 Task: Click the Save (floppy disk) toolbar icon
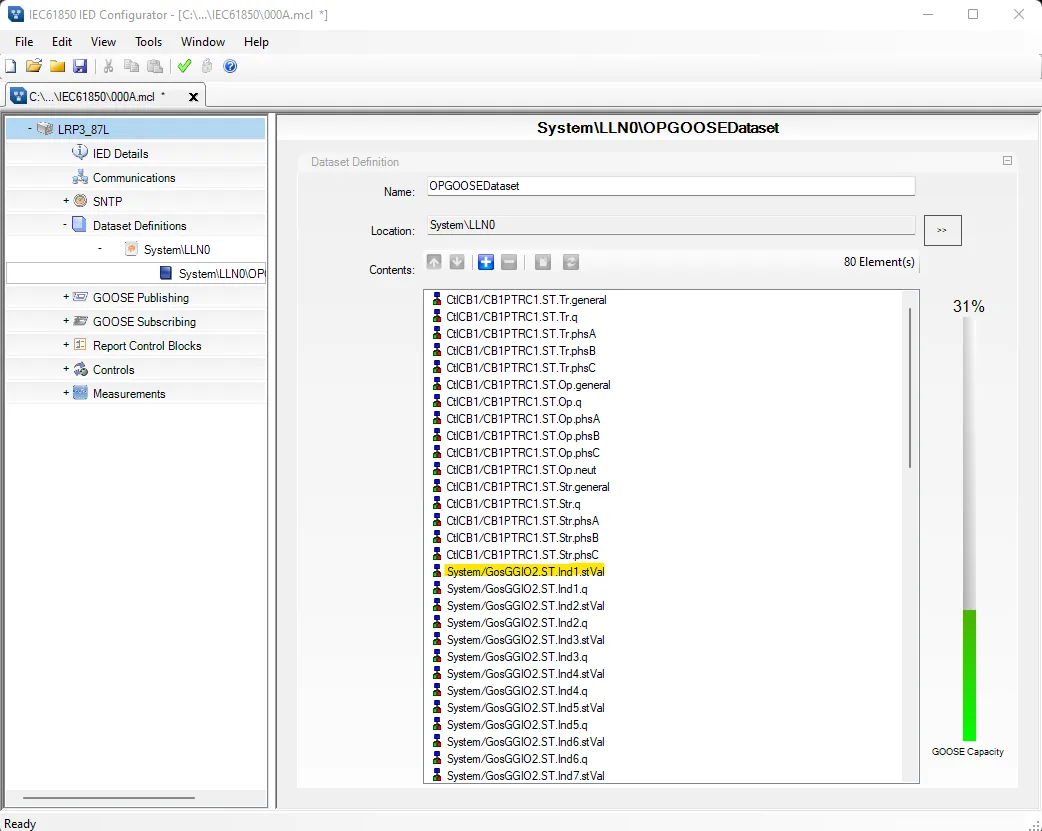click(80, 66)
